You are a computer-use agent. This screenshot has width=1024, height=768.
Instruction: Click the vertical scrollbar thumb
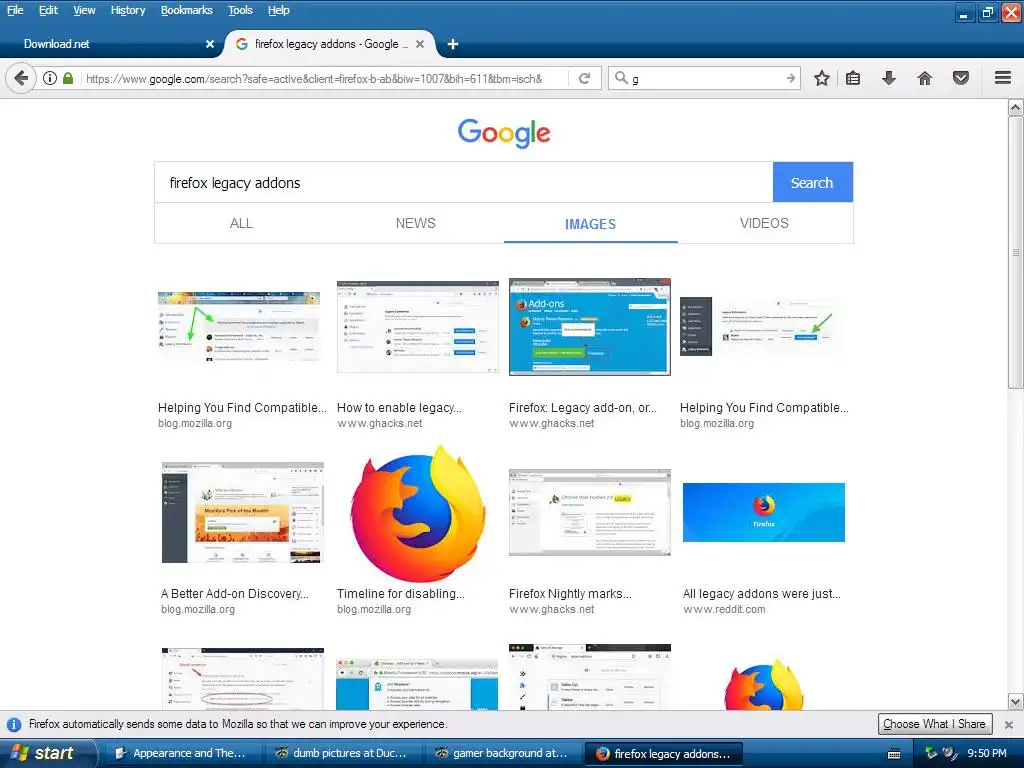click(1016, 252)
